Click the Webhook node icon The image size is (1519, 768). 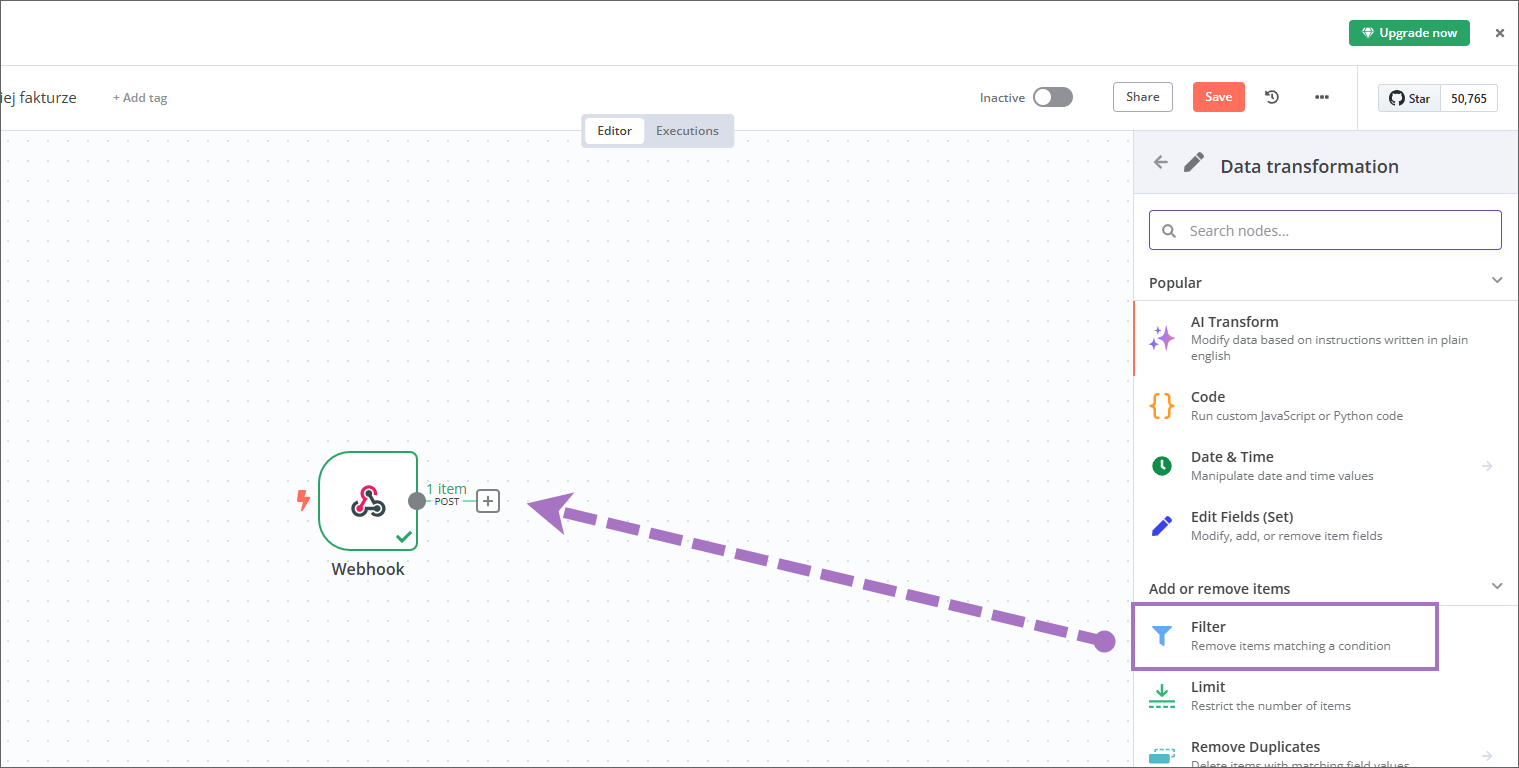(x=368, y=501)
